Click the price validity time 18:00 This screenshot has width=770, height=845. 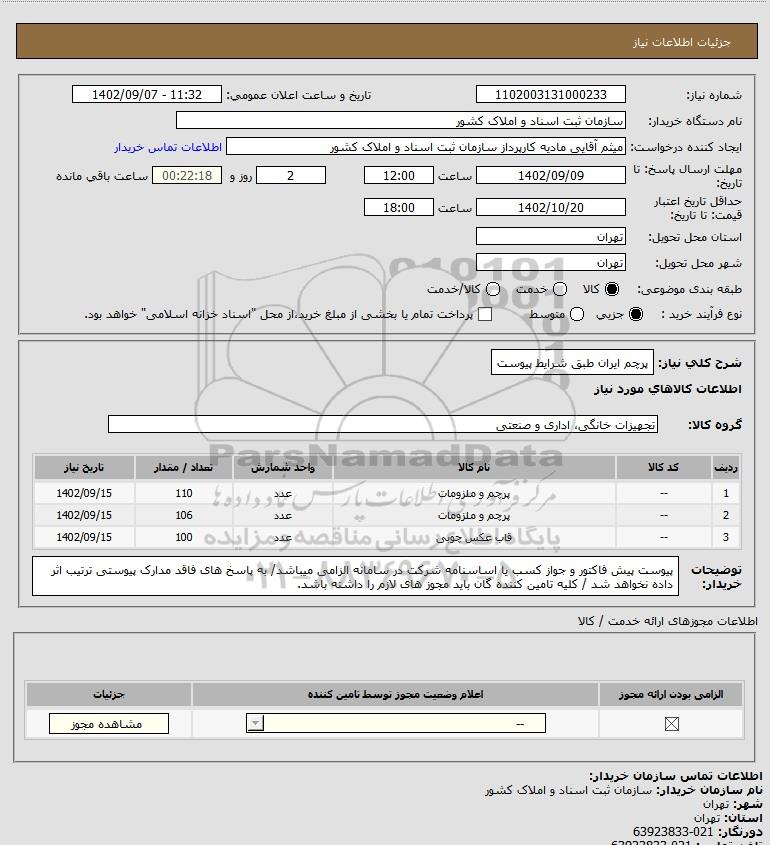coord(399,207)
